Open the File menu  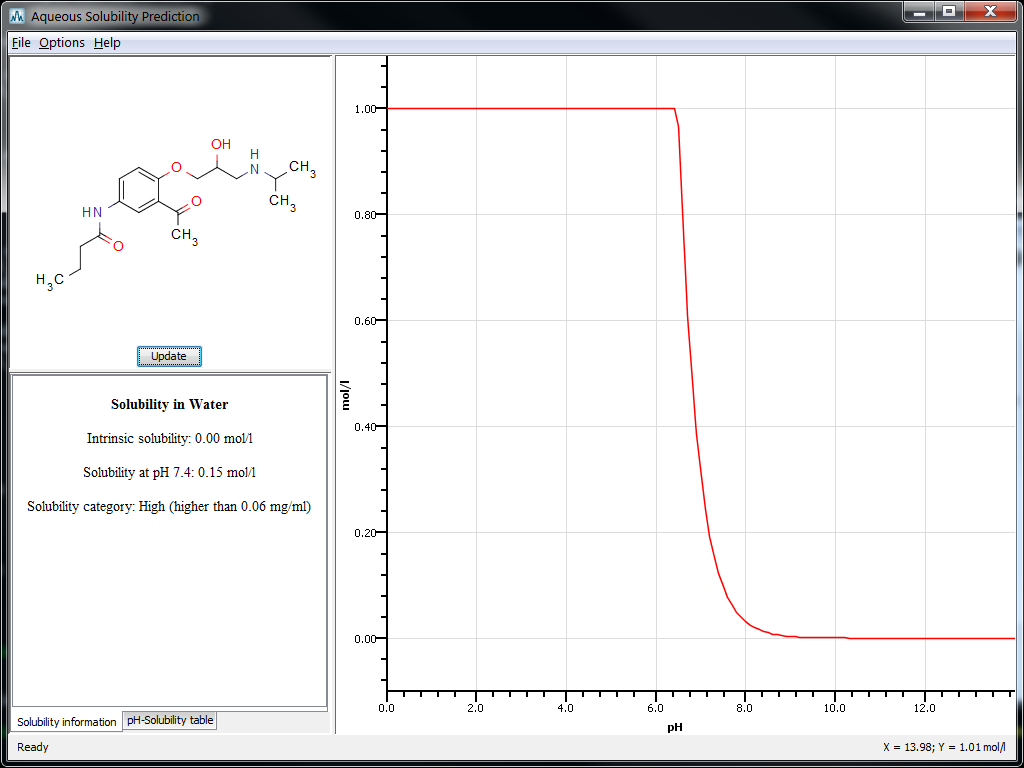coord(19,43)
